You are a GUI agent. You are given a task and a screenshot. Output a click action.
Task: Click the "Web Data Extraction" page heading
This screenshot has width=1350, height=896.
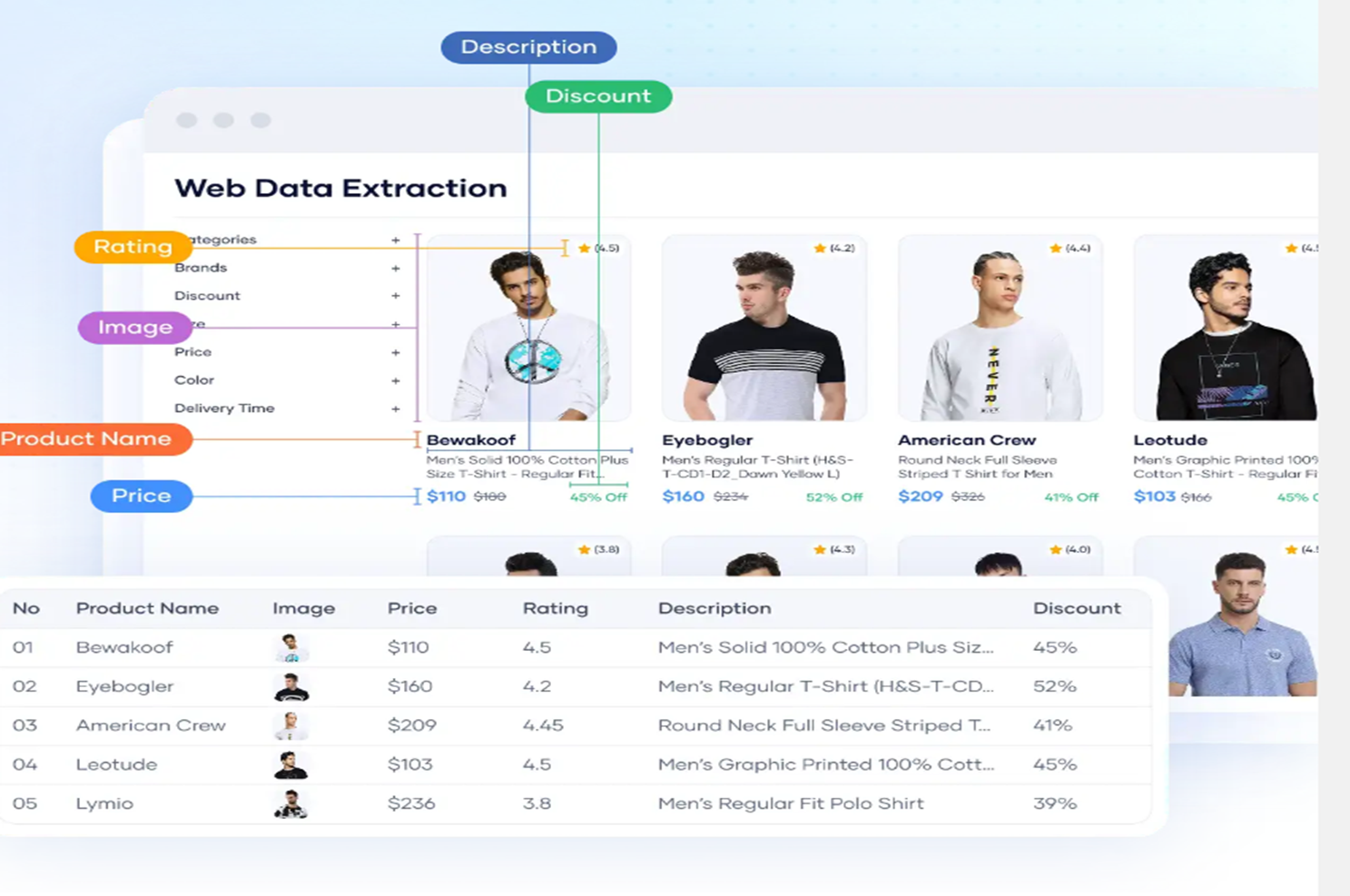point(340,188)
